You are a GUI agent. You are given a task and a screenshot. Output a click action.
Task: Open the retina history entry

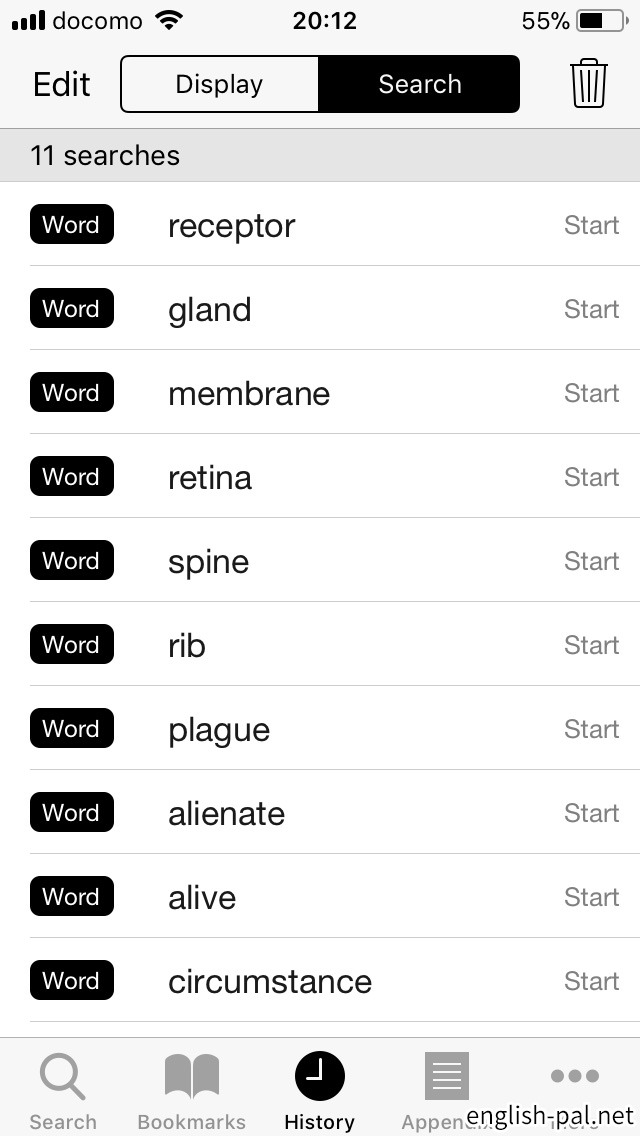click(x=210, y=478)
